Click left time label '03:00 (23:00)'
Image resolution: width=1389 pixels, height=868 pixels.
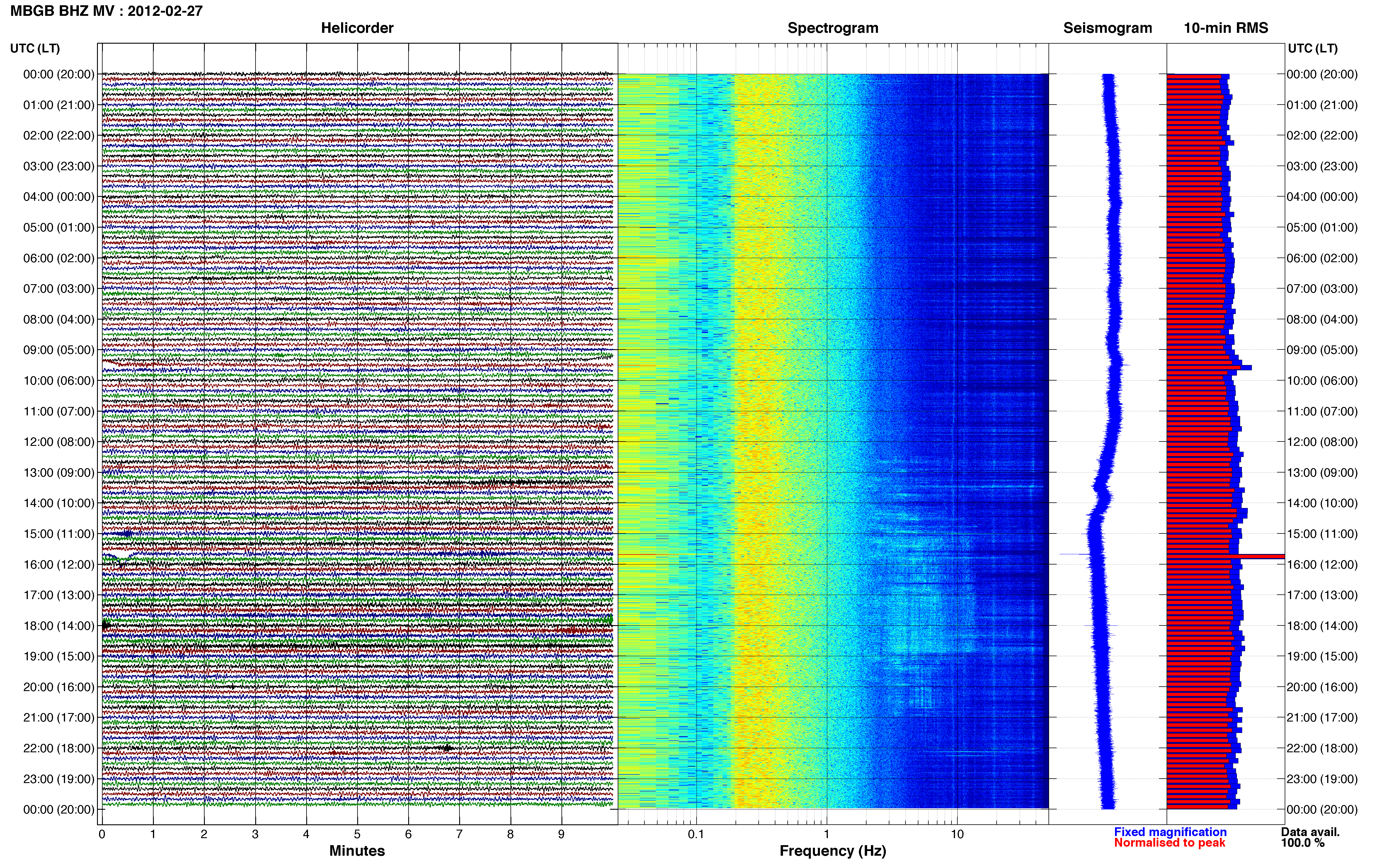point(59,166)
